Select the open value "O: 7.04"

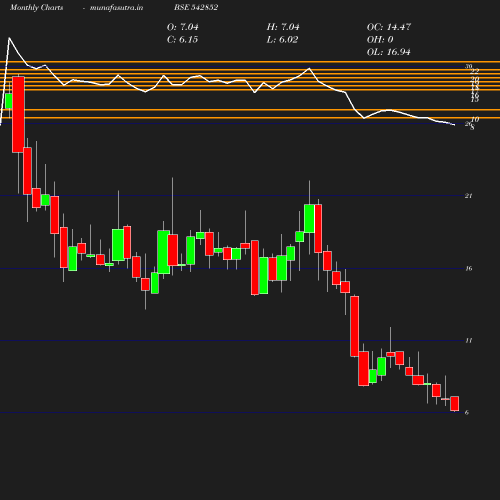182,27
